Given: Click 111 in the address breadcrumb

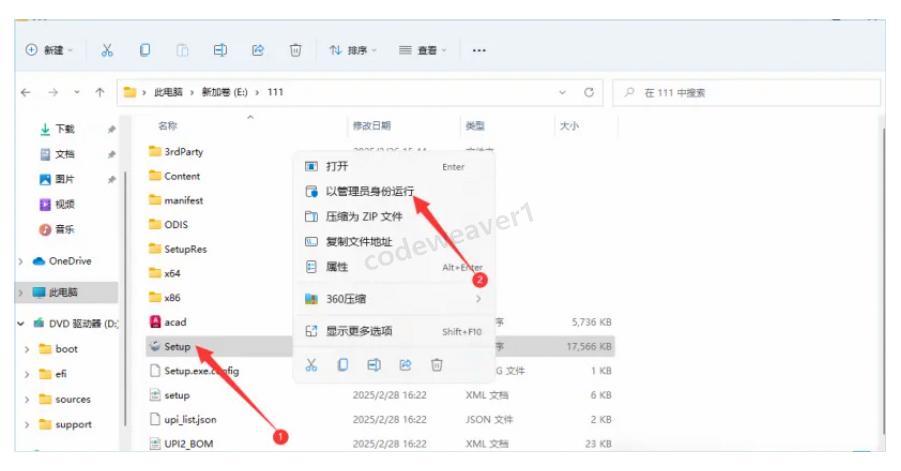Looking at the screenshot, I should tap(275, 92).
